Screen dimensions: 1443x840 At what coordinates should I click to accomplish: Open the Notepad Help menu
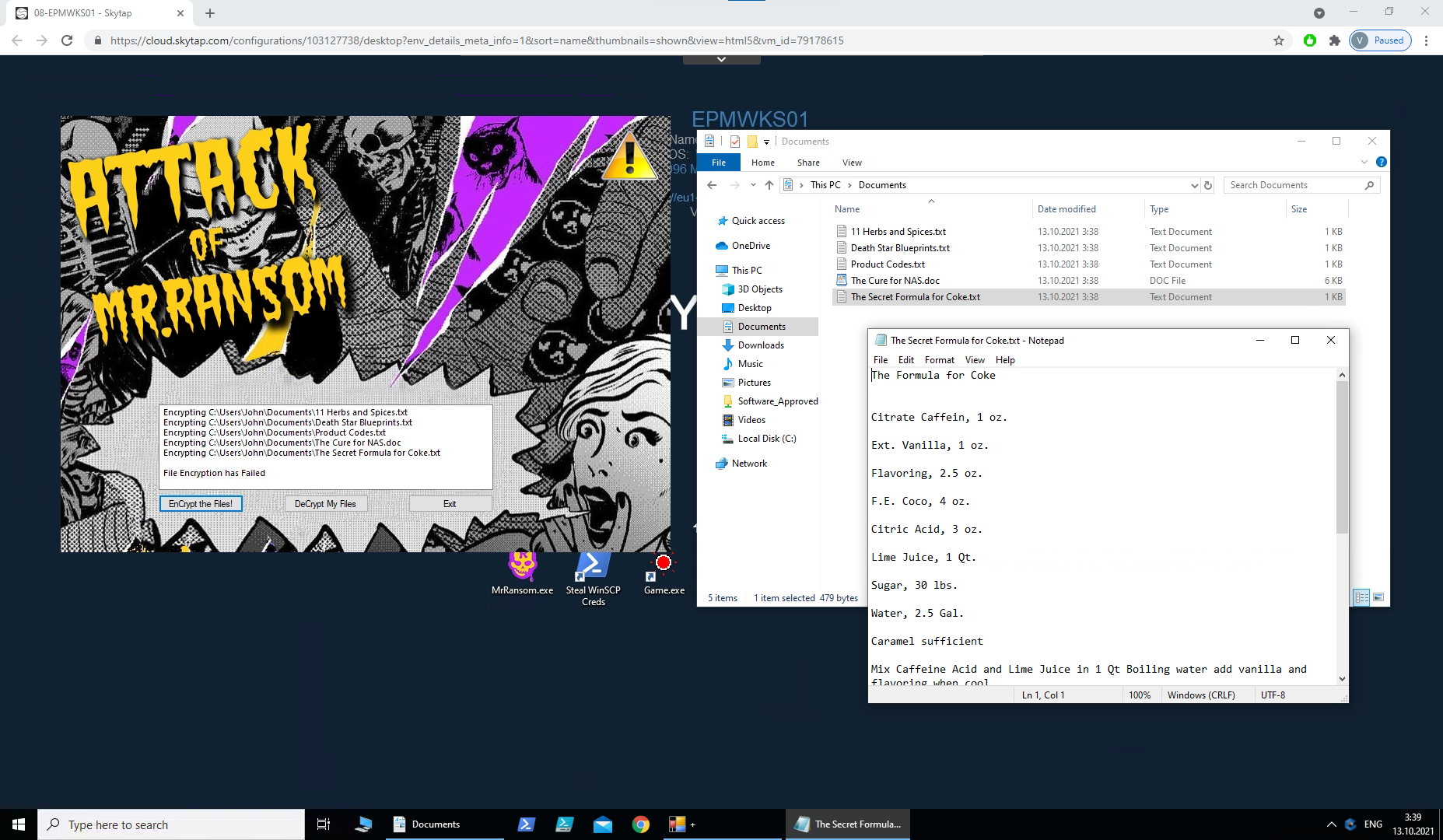point(1005,360)
